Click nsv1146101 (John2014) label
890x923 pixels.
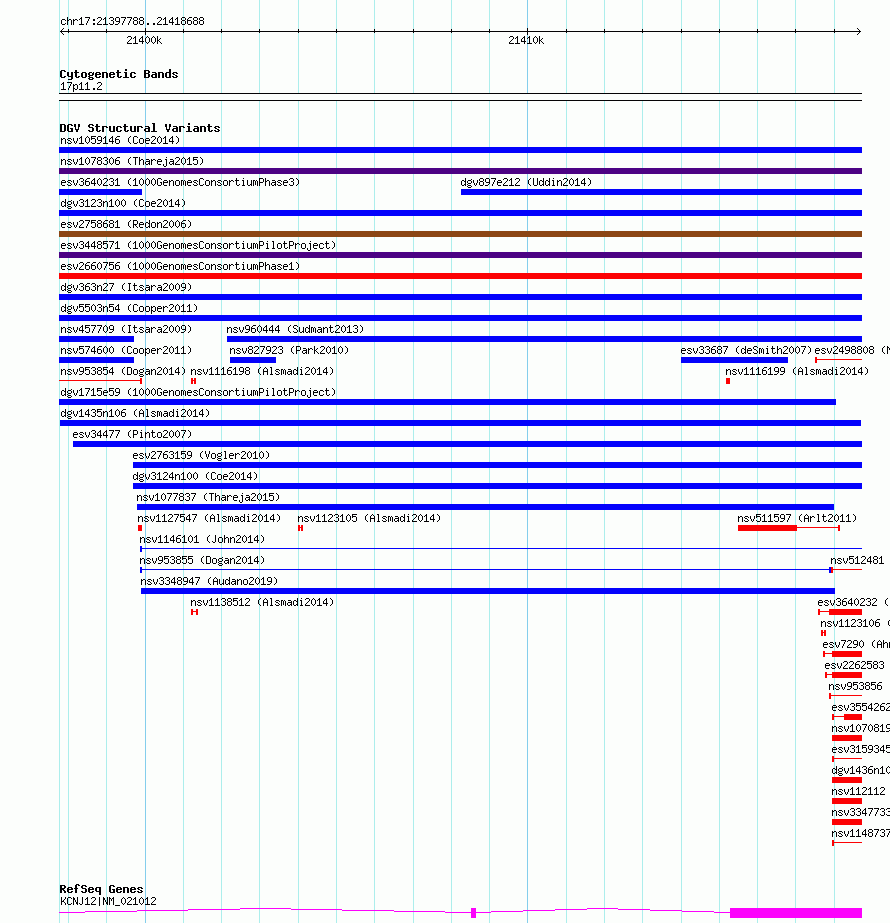tap(202, 539)
